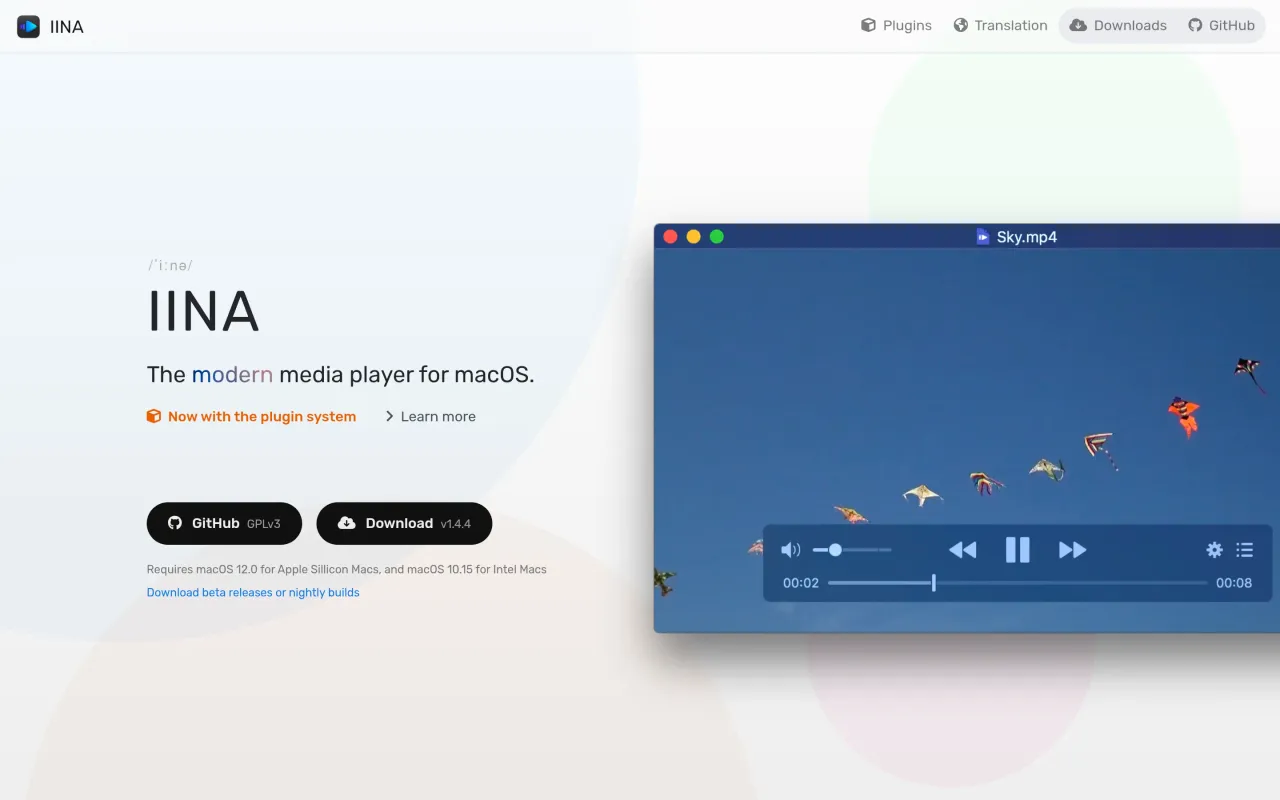Click the chevron next to Learn more
This screenshot has height=800, width=1280.
click(389, 417)
